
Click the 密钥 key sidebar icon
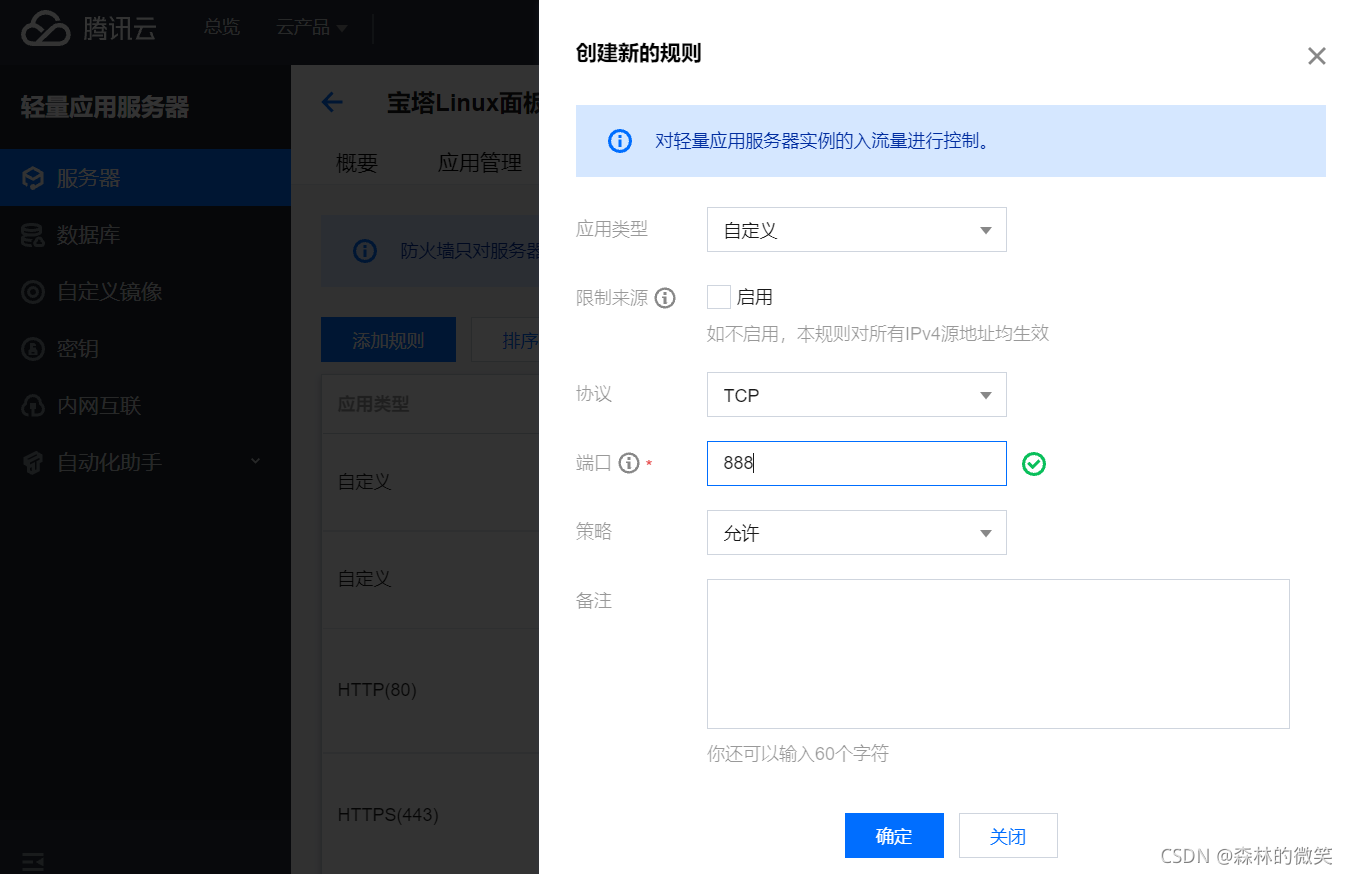click(x=33, y=349)
